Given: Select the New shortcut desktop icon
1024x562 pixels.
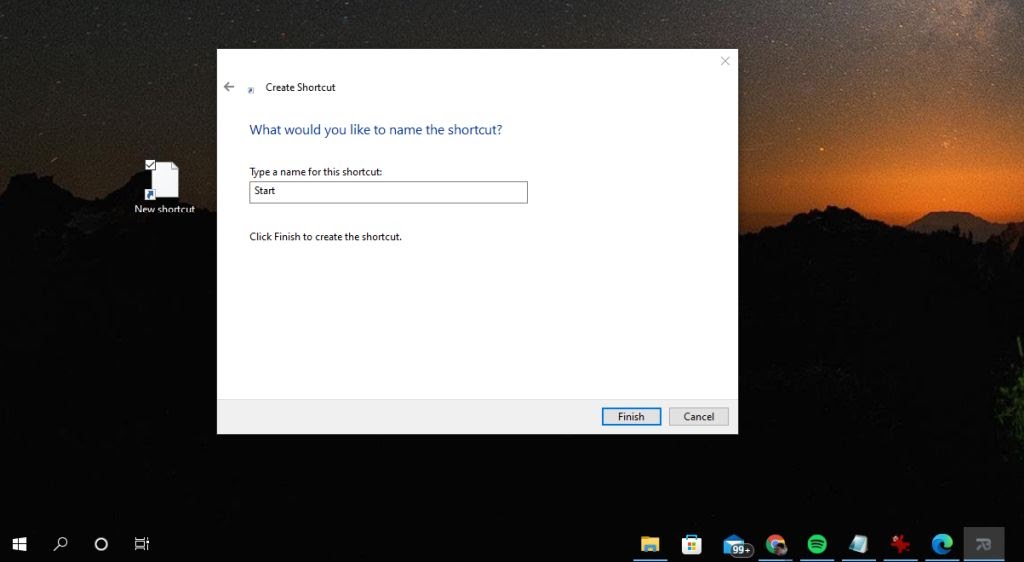Looking at the screenshot, I should click(x=164, y=187).
